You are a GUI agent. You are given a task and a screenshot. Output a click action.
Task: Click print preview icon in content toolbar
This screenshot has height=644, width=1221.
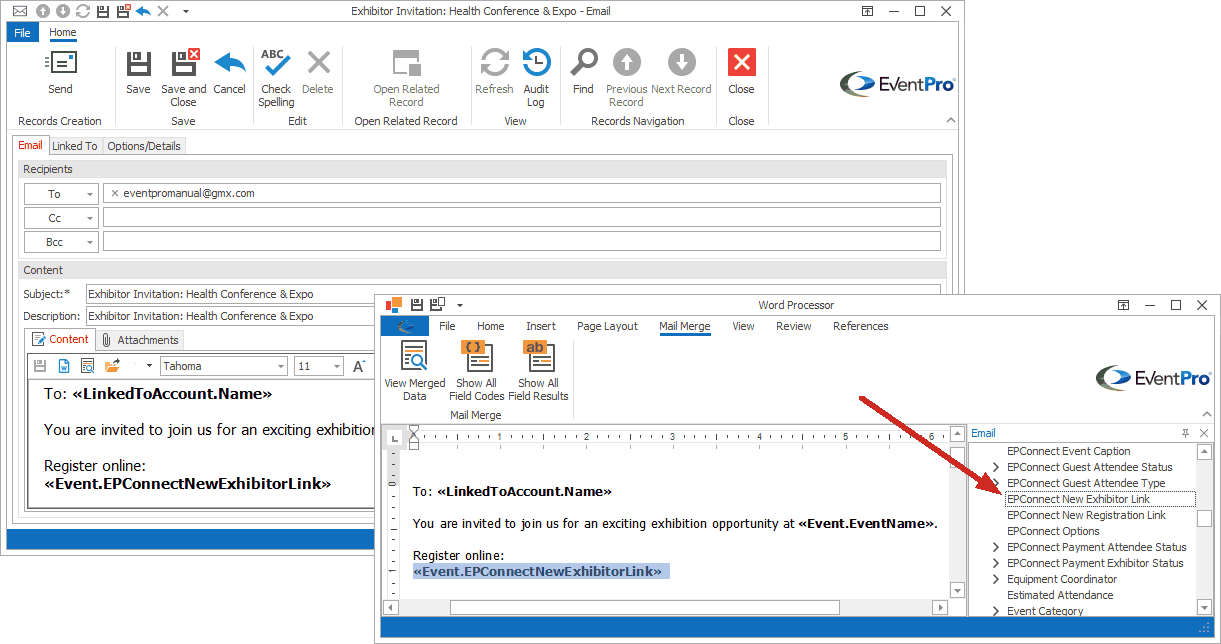(x=87, y=366)
